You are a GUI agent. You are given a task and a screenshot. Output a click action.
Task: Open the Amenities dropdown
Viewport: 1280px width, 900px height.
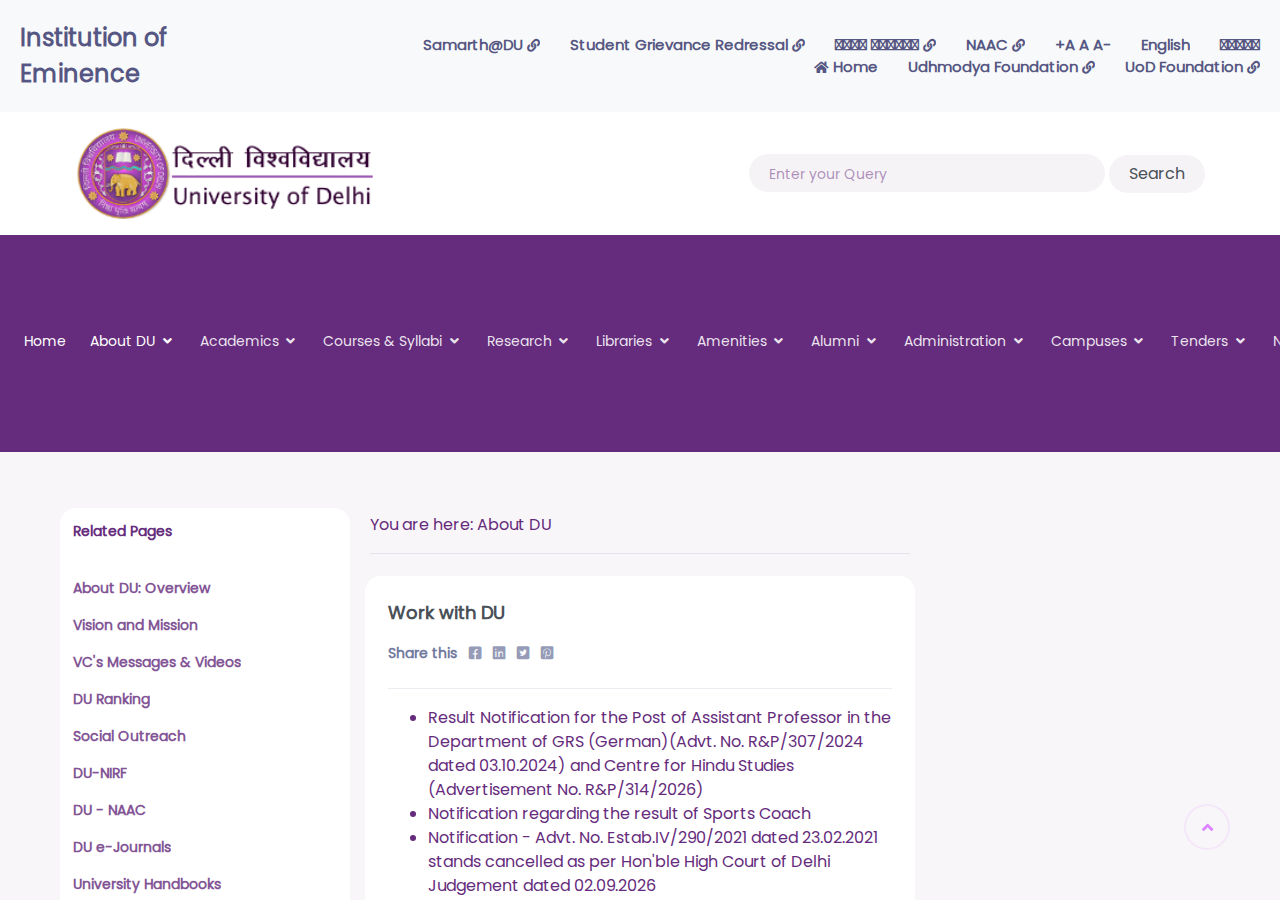tap(741, 341)
